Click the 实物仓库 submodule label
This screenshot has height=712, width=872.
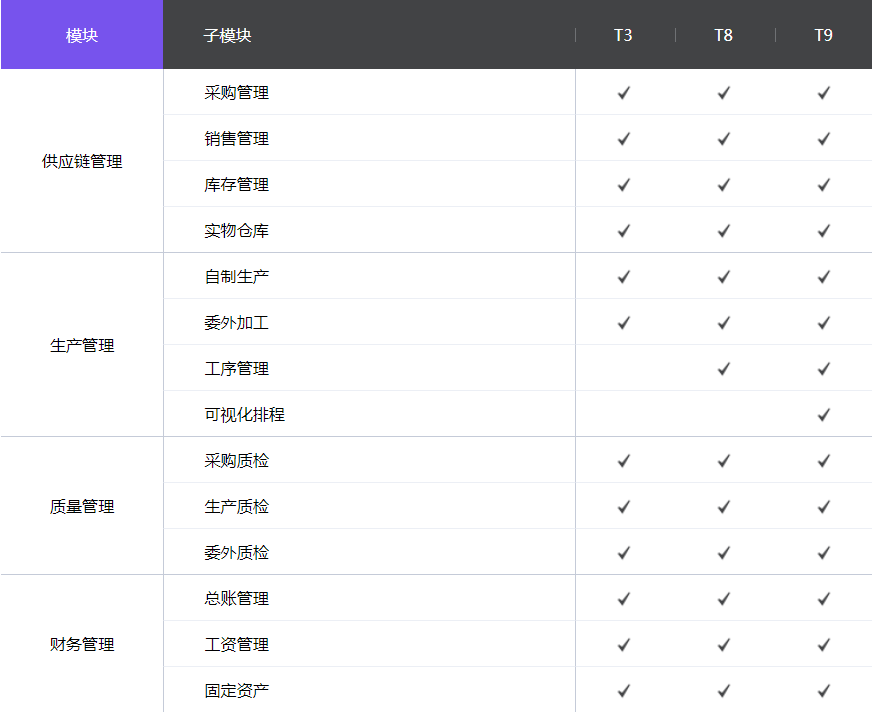pos(237,231)
